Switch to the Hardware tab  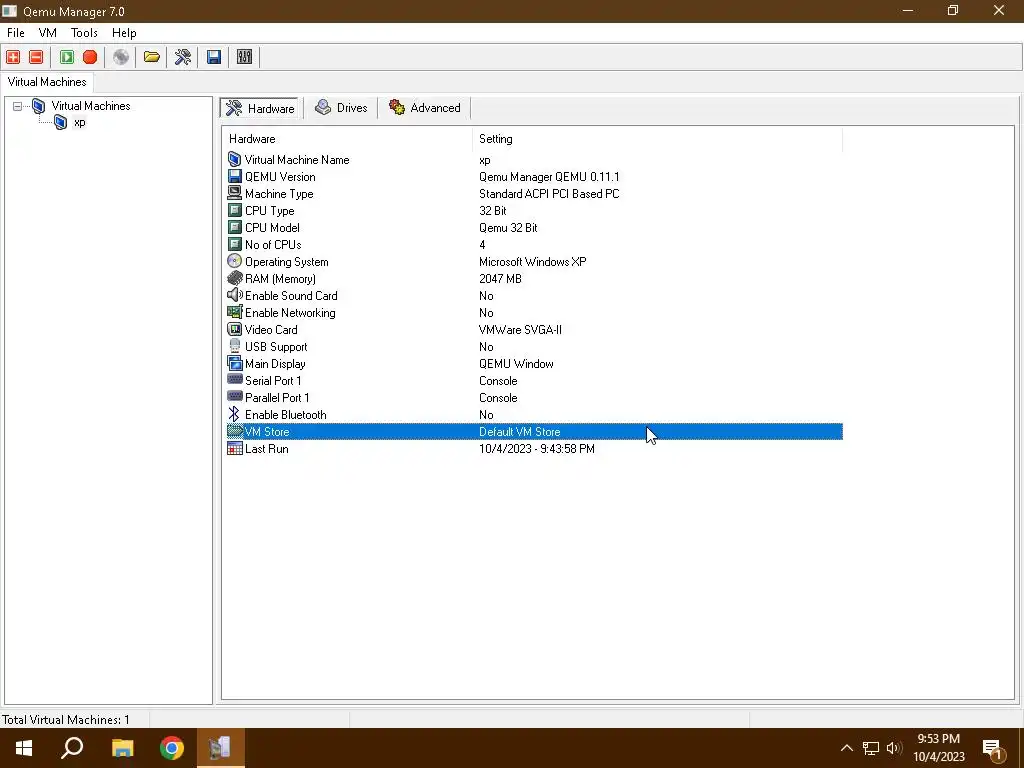point(261,108)
